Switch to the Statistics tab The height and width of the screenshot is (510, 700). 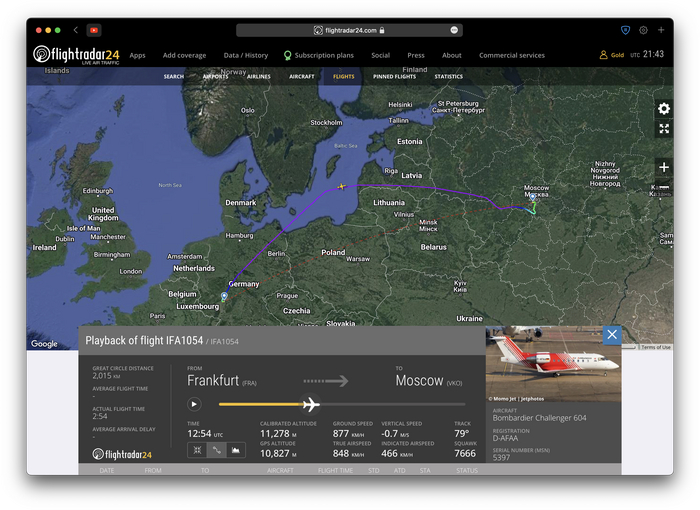pyautogui.click(x=449, y=77)
